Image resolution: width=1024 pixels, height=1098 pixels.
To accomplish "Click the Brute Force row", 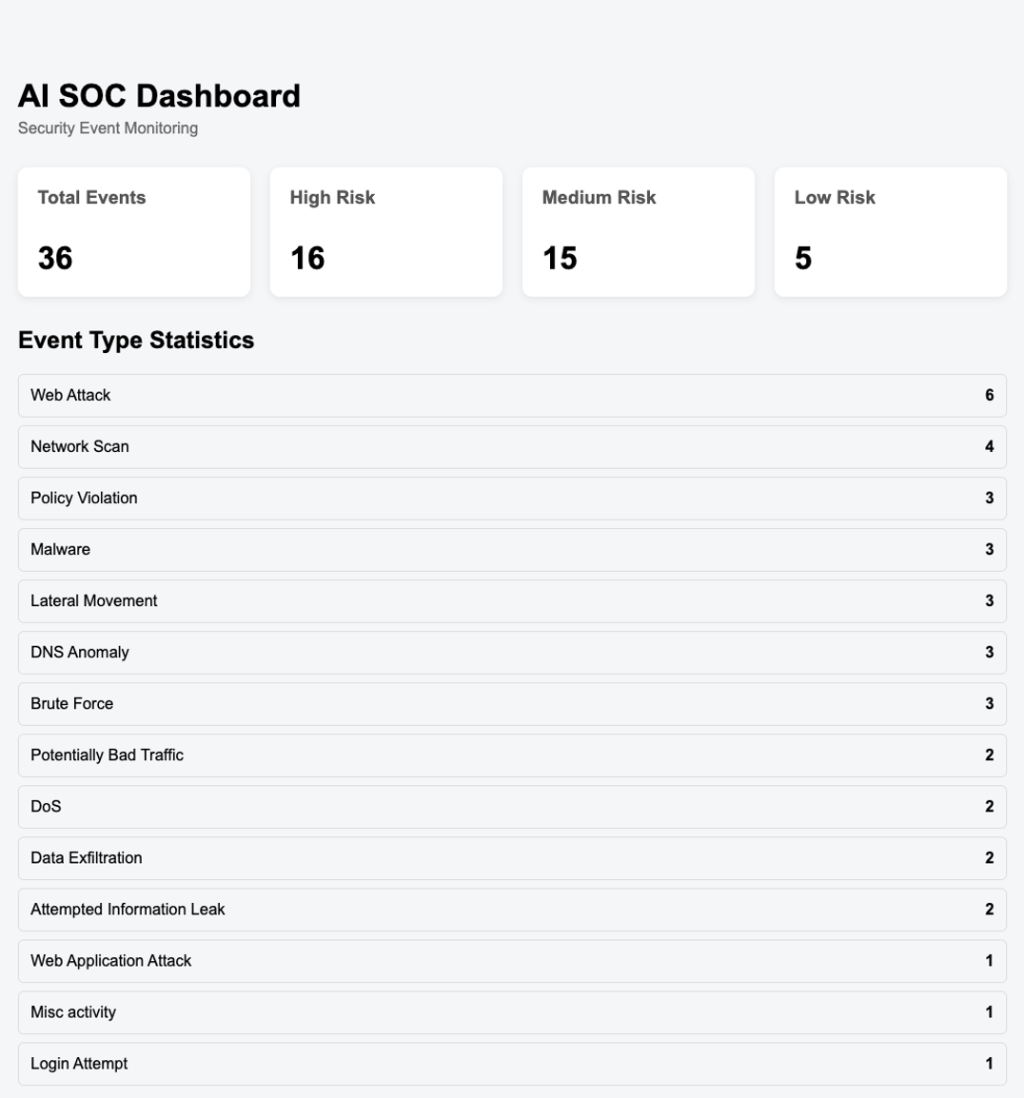I will (512, 704).
